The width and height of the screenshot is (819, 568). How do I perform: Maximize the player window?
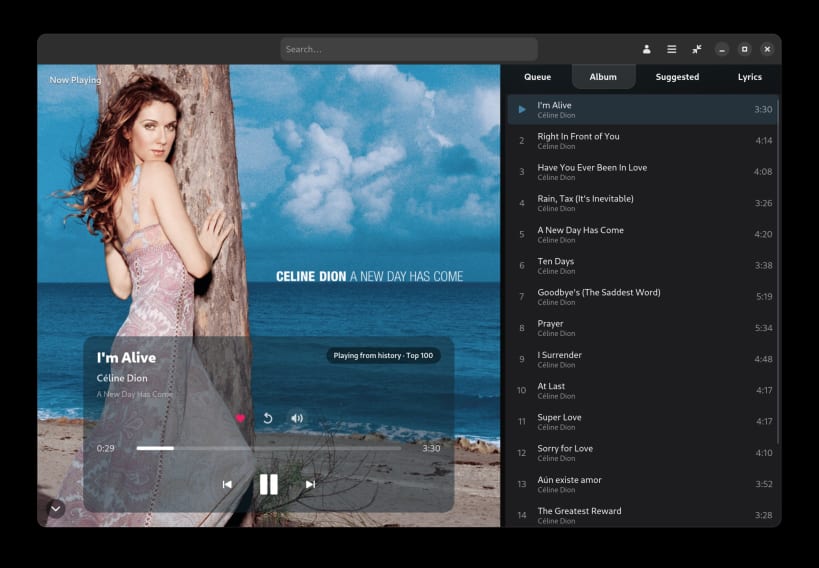(745, 49)
